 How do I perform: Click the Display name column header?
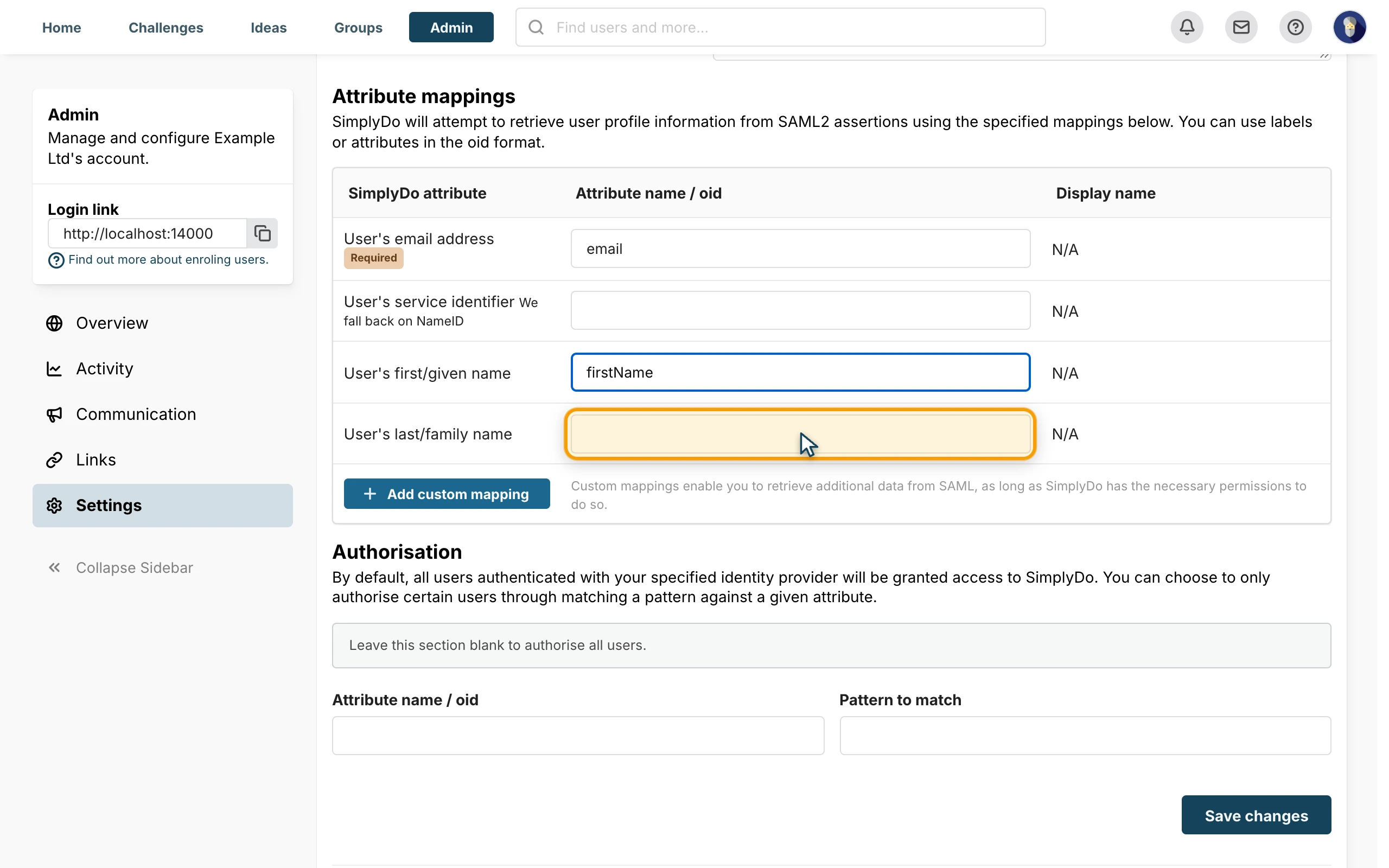click(x=1105, y=193)
